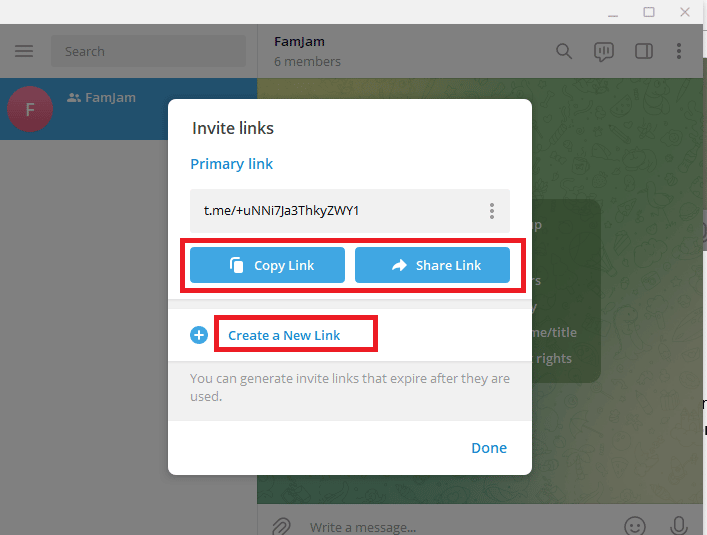Open the hamburger main menu
Image resolution: width=707 pixels, height=535 pixels.
pyautogui.click(x=24, y=51)
